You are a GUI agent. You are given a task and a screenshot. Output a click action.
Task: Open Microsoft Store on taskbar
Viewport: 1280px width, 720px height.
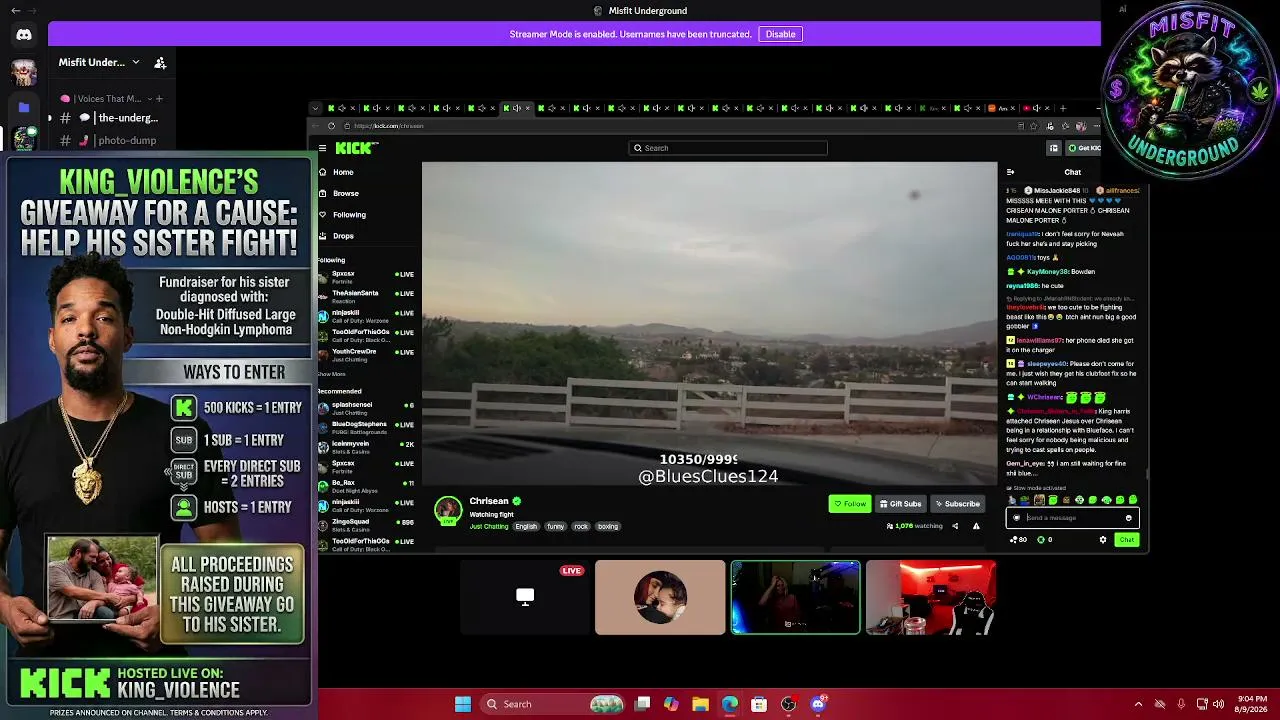pyautogui.click(x=759, y=704)
